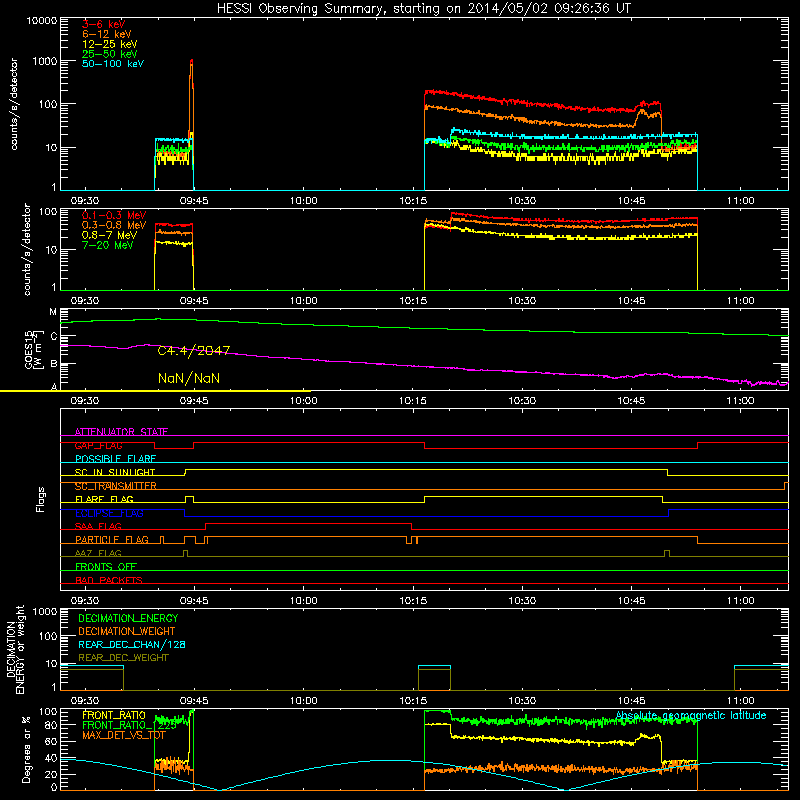This screenshot has height=800, width=800.
Task: Click the GOES class M tick label
Action: (x=53, y=312)
